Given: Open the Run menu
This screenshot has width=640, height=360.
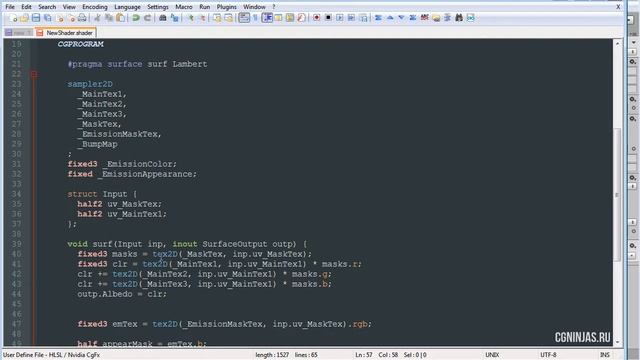Looking at the screenshot, I should 204,7.
